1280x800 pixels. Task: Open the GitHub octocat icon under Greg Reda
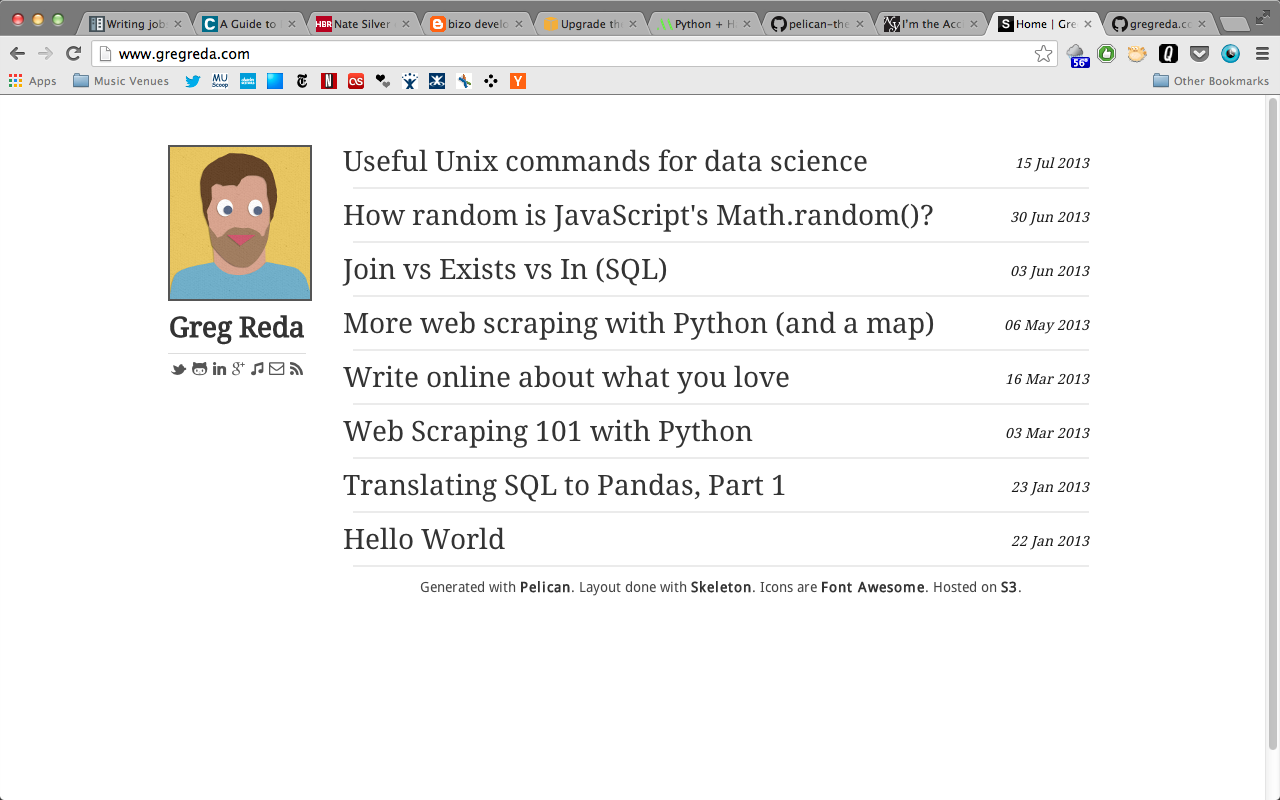[x=199, y=369]
